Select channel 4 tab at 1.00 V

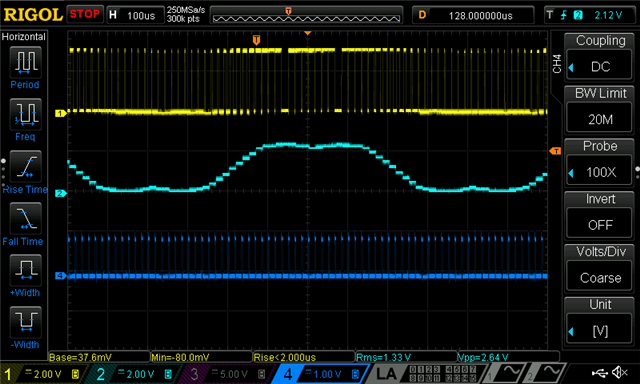[x=321, y=374]
